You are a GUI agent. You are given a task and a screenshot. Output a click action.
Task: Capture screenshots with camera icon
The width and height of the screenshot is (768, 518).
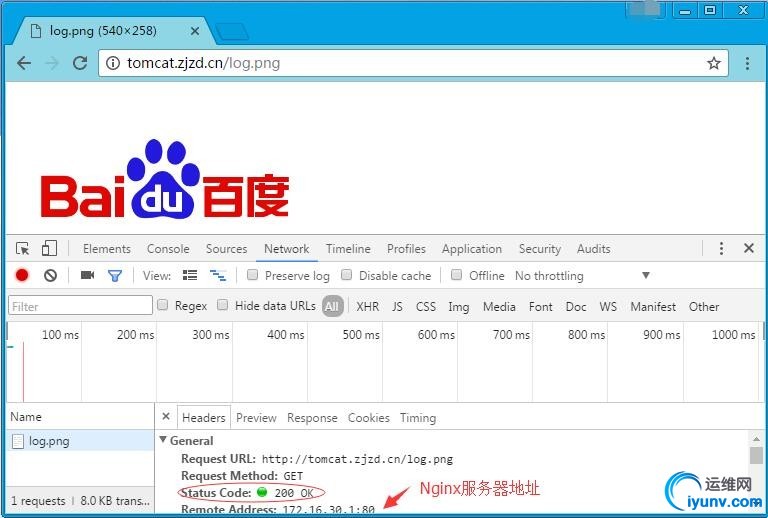87,275
